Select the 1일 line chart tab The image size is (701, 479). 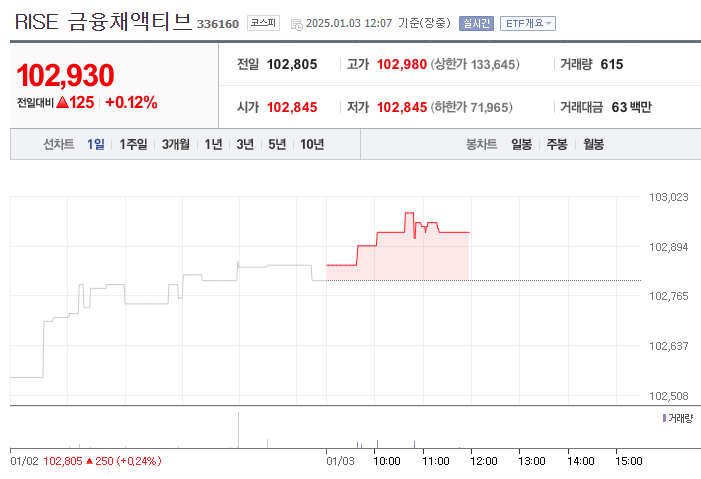click(96, 144)
